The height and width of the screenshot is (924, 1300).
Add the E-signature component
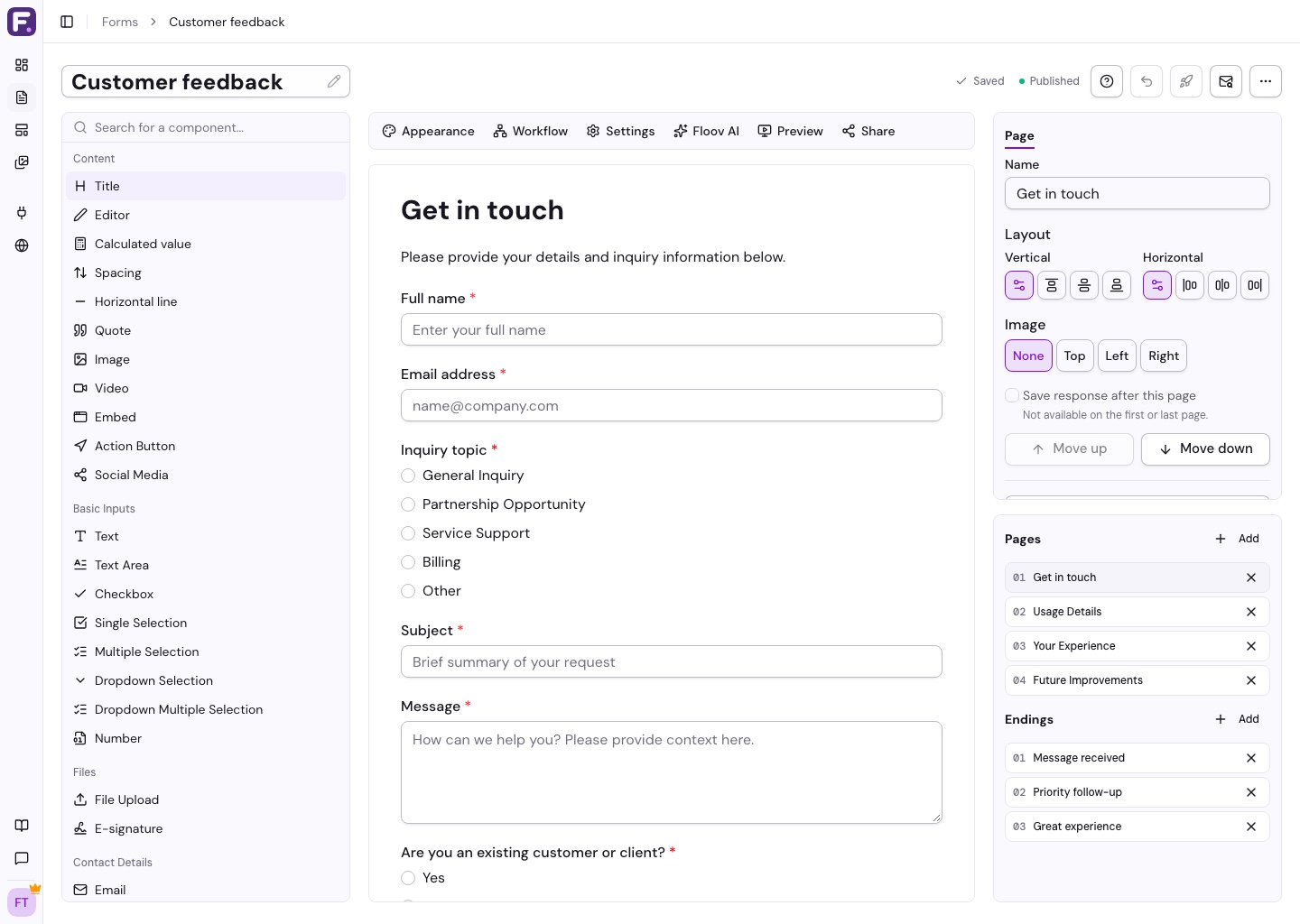click(x=206, y=828)
